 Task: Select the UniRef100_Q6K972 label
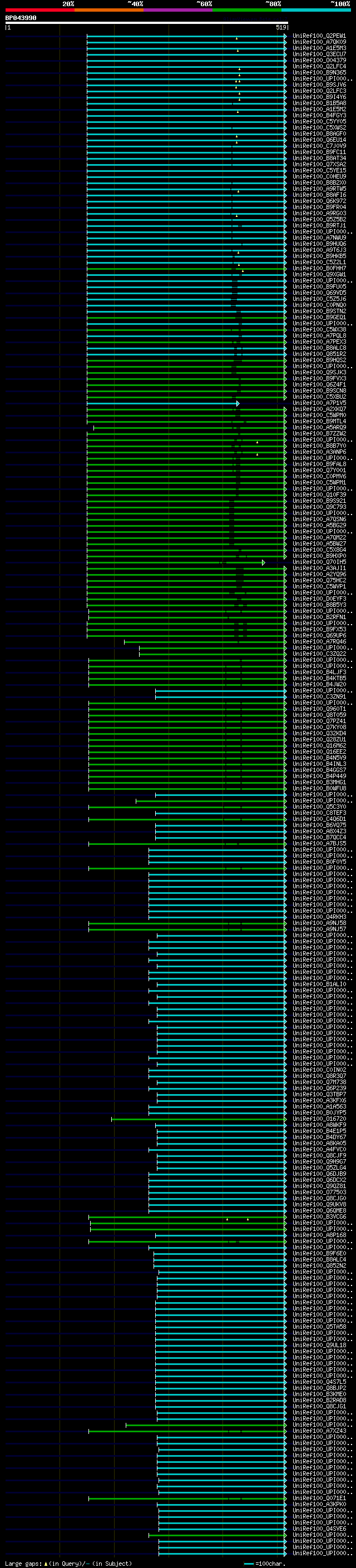(319, 201)
